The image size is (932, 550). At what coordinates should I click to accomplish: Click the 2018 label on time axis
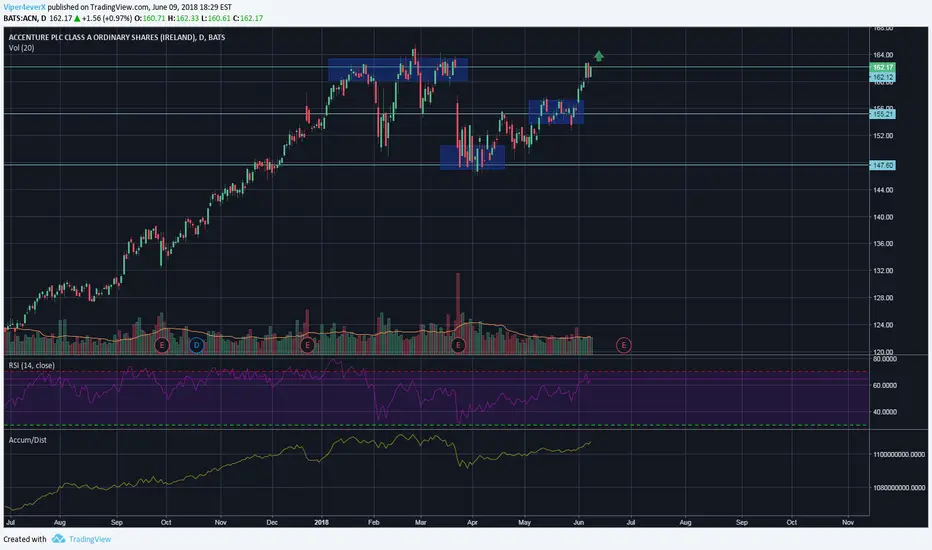[x=322, y=523]
